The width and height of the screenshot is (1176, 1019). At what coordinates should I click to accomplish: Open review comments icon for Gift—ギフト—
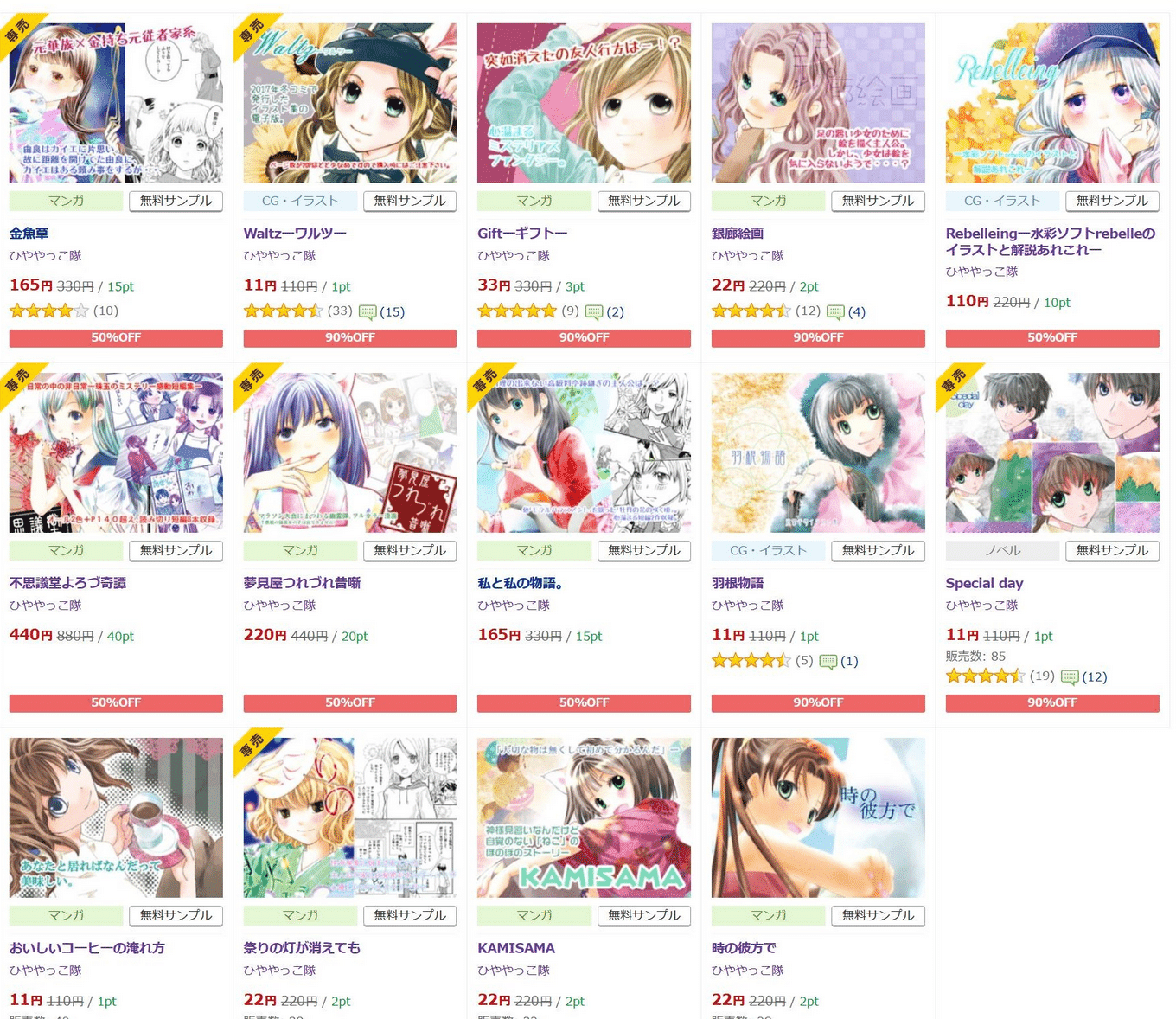(x=594, y=311)
